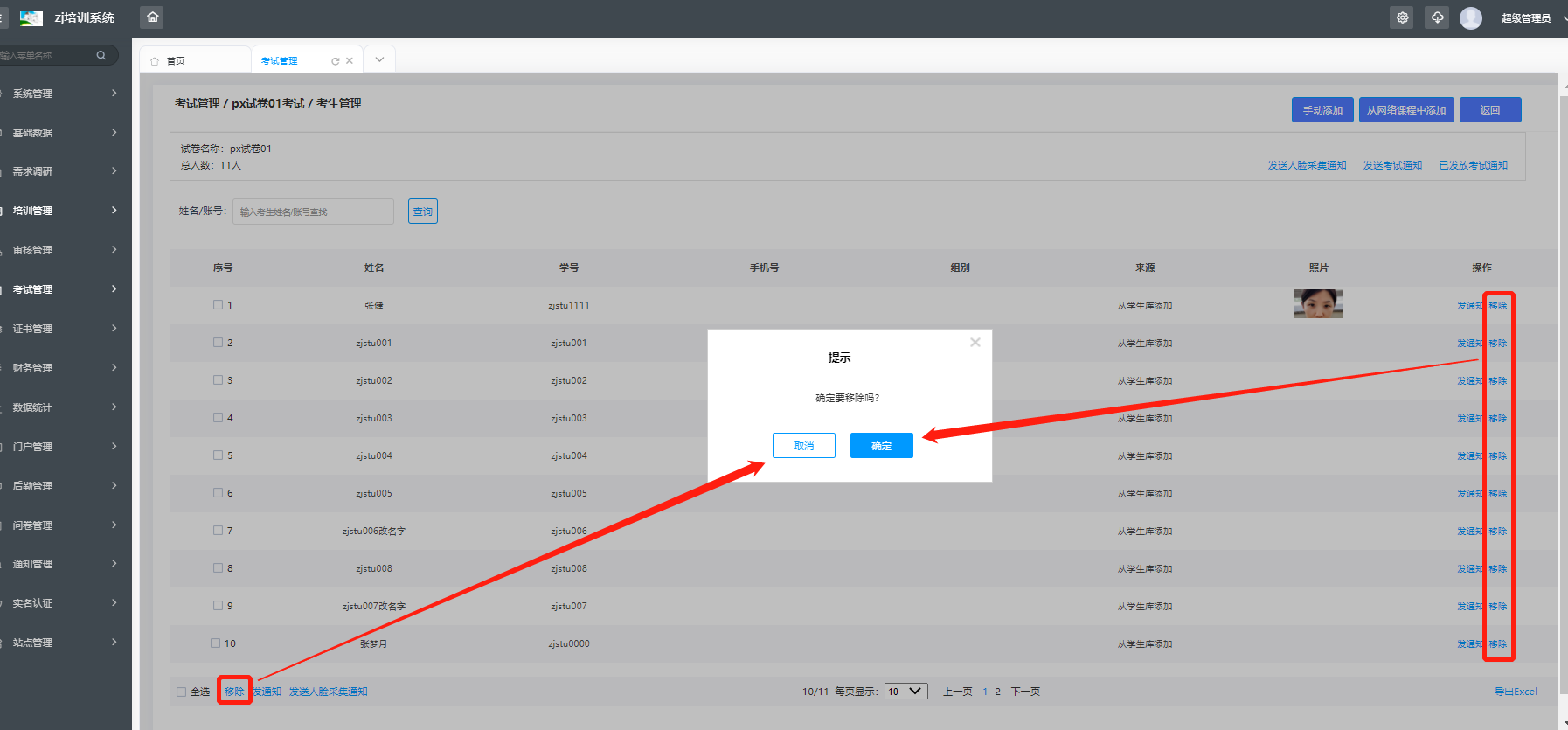Image resolution: width=1568 pixels, height=730 pixels.
Task: Click the 超级管理员 username label
Action: (x=1526, y=18)
